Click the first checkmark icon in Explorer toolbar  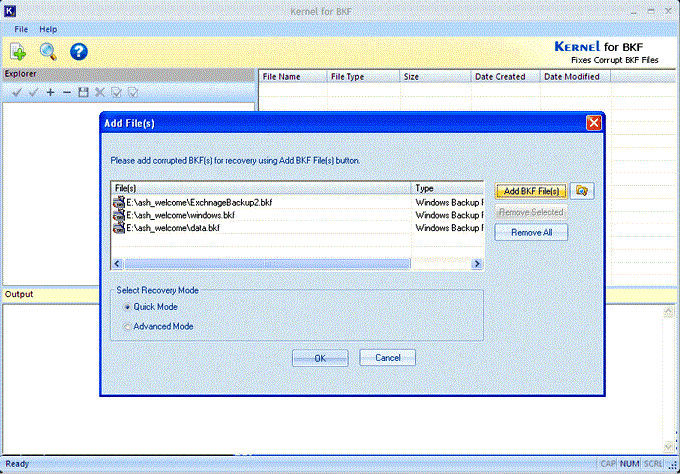pos(17,92)
